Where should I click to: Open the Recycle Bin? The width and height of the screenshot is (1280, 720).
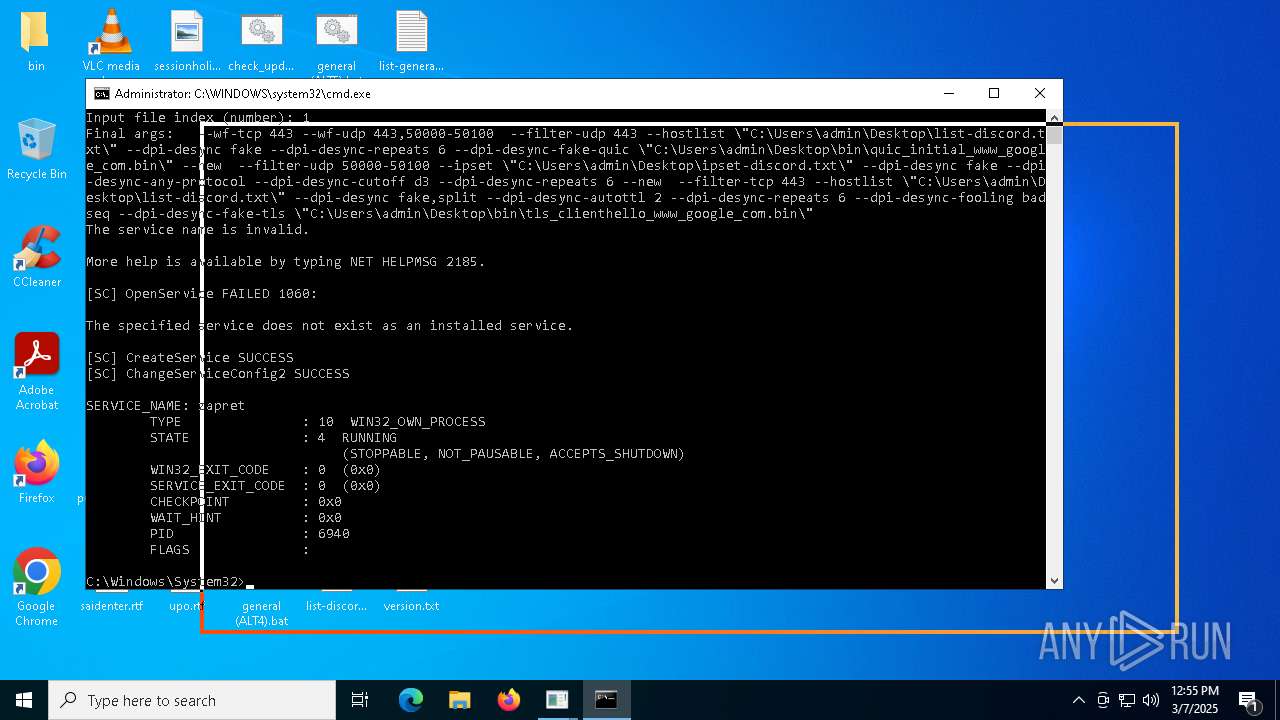(x=37, y=148)
